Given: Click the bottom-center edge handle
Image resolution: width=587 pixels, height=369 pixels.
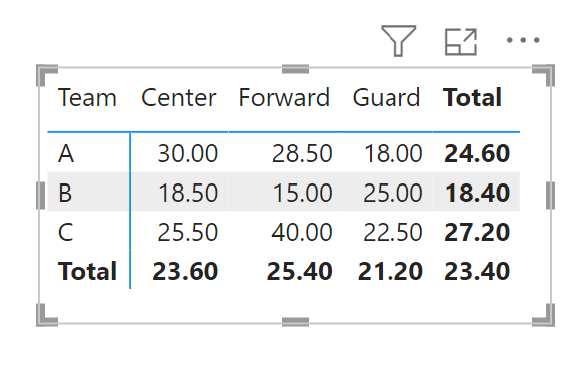Looking at the screenshot, I should (295, 321).
